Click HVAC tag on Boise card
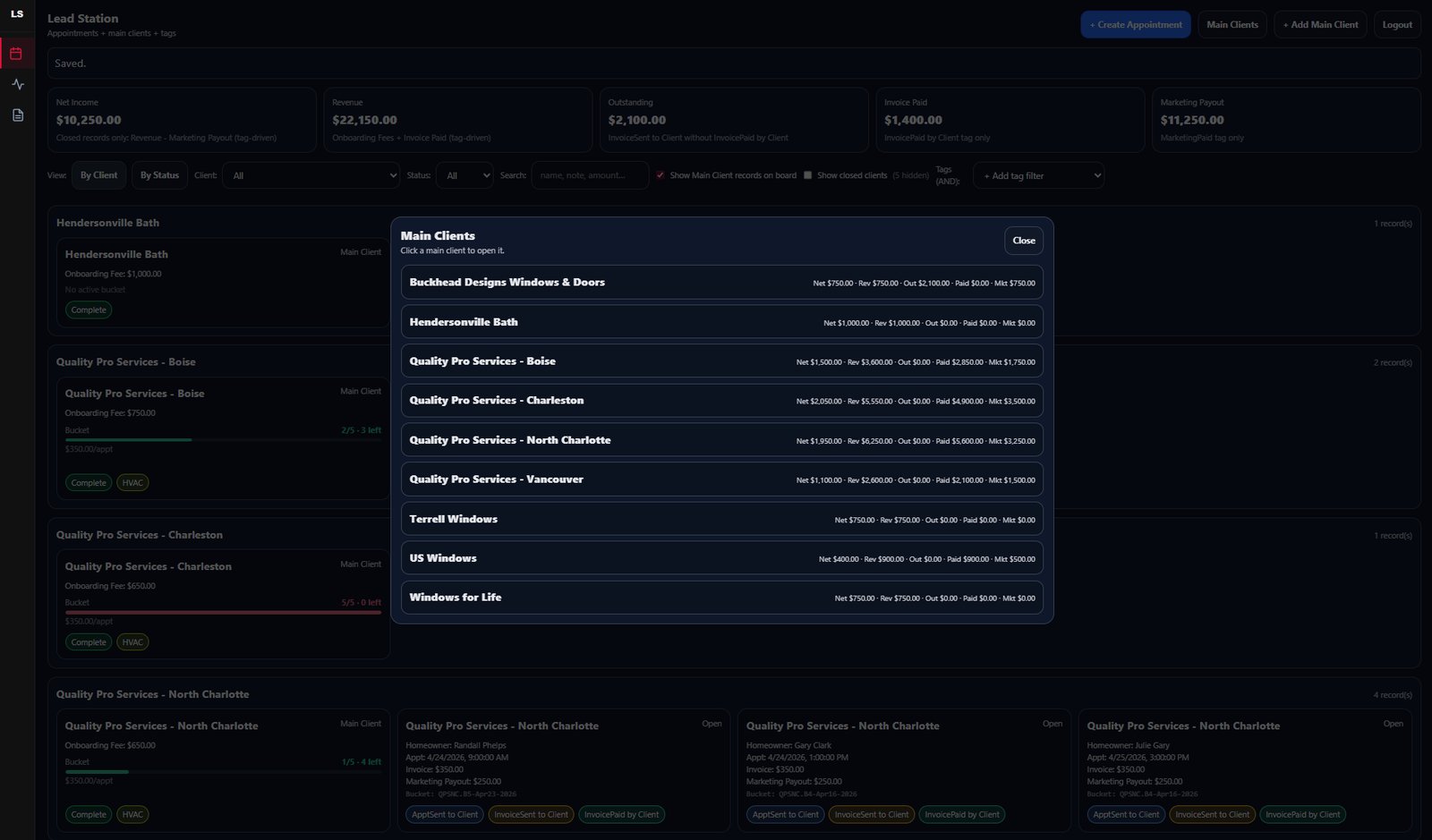This screenshot has width=1432, height=840. click(132, 483)
